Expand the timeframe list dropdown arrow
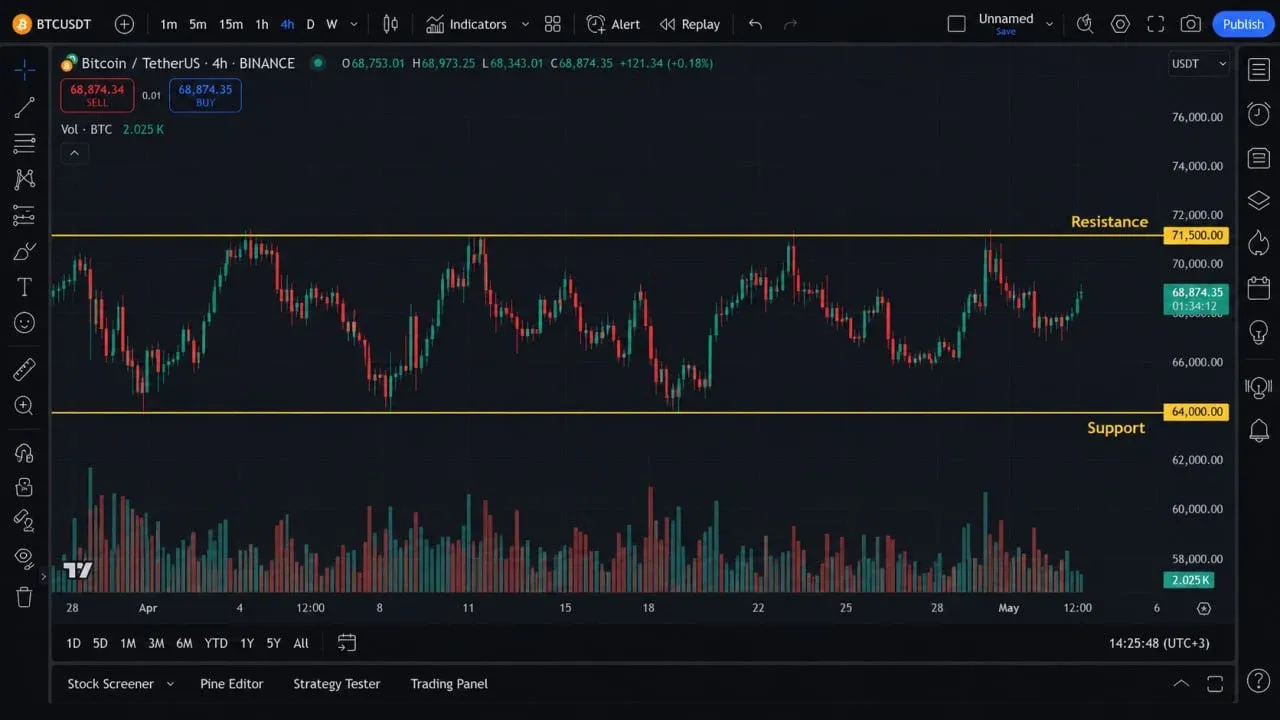The width and height of the screenshot is (1280, 720). 353,24
